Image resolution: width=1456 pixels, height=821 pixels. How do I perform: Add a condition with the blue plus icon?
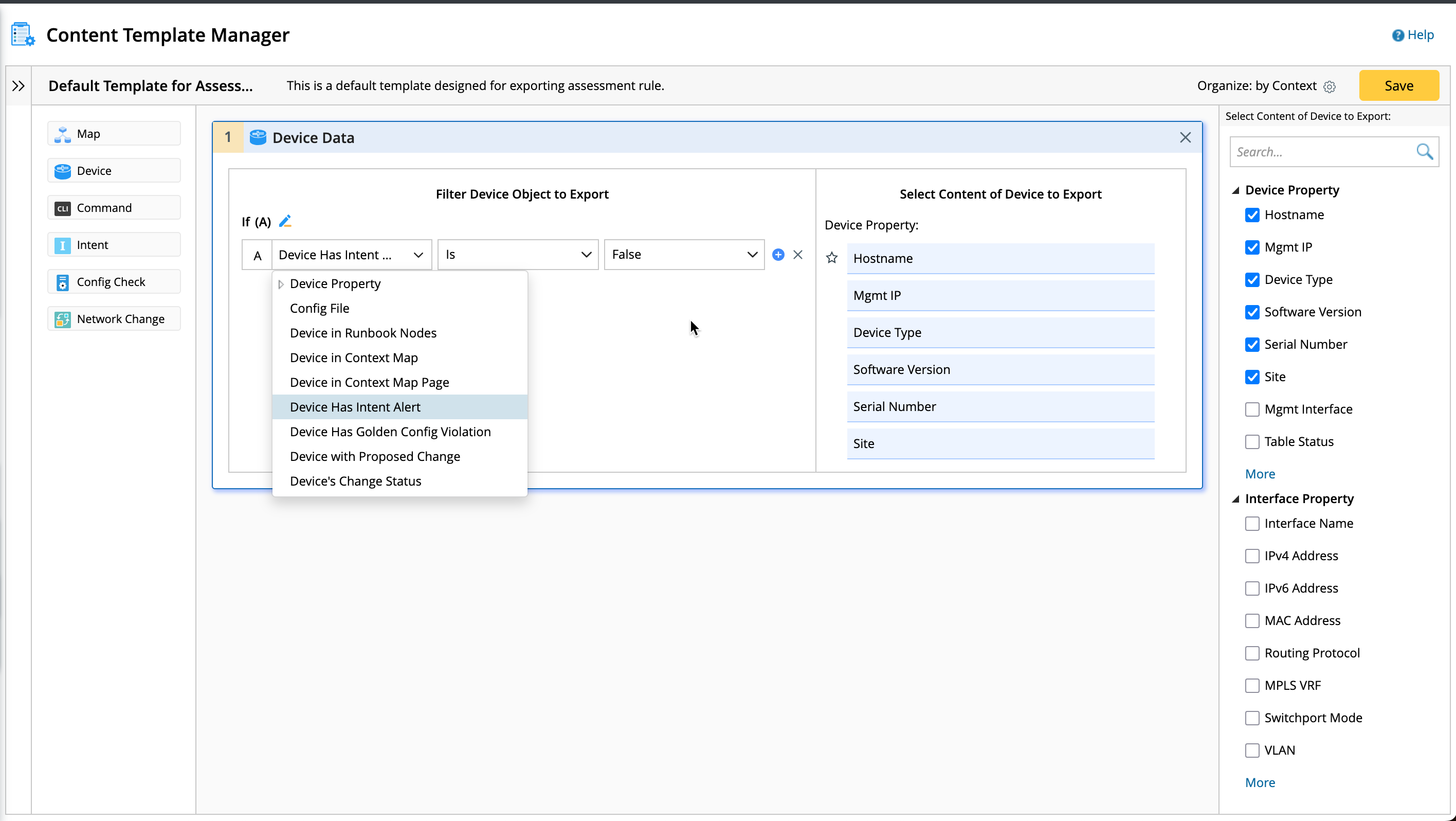[x=778, y=255]
